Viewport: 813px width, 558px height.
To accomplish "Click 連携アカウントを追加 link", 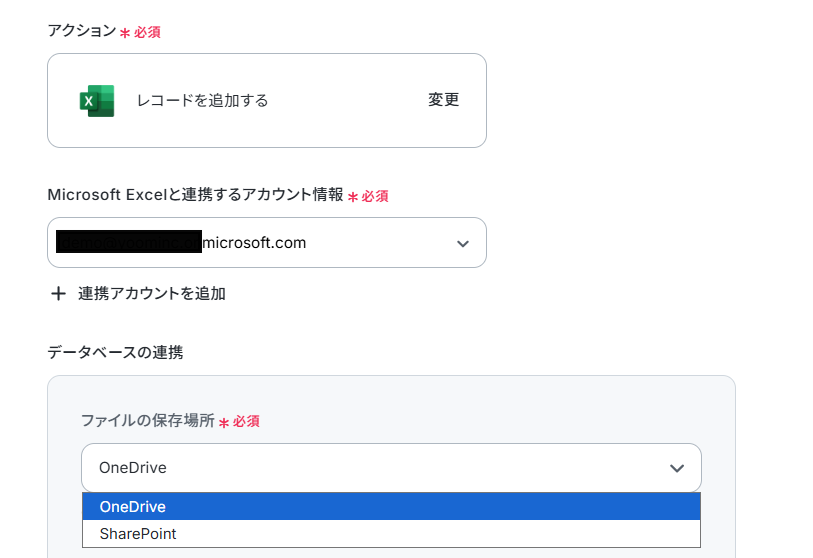I will coord(151,294).
